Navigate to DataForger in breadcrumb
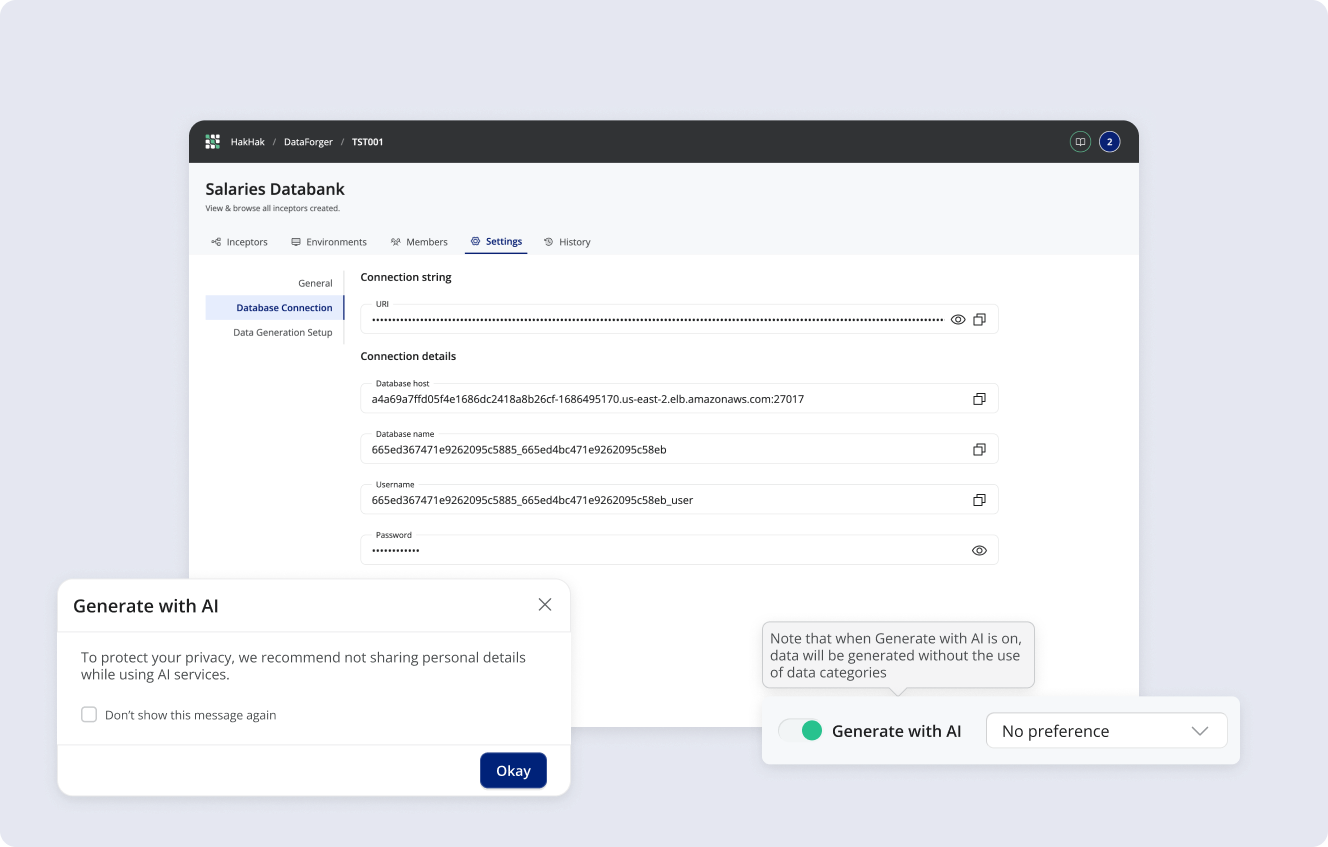This screenshot has width=1328, height=847. pyautogui.click(x=308, y=142)
